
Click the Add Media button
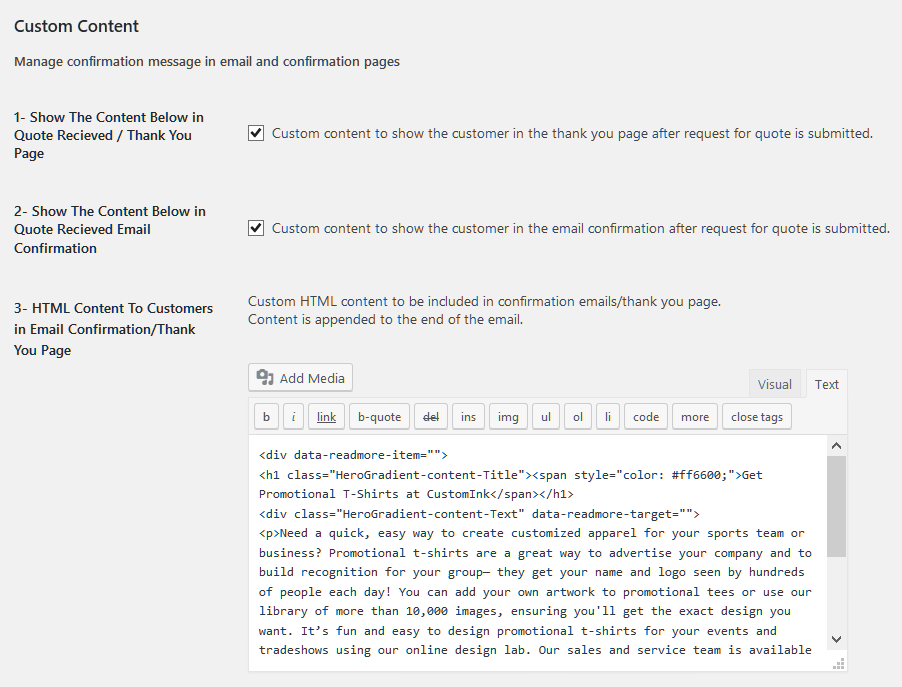pyautogui.click(x=300, y=378)
